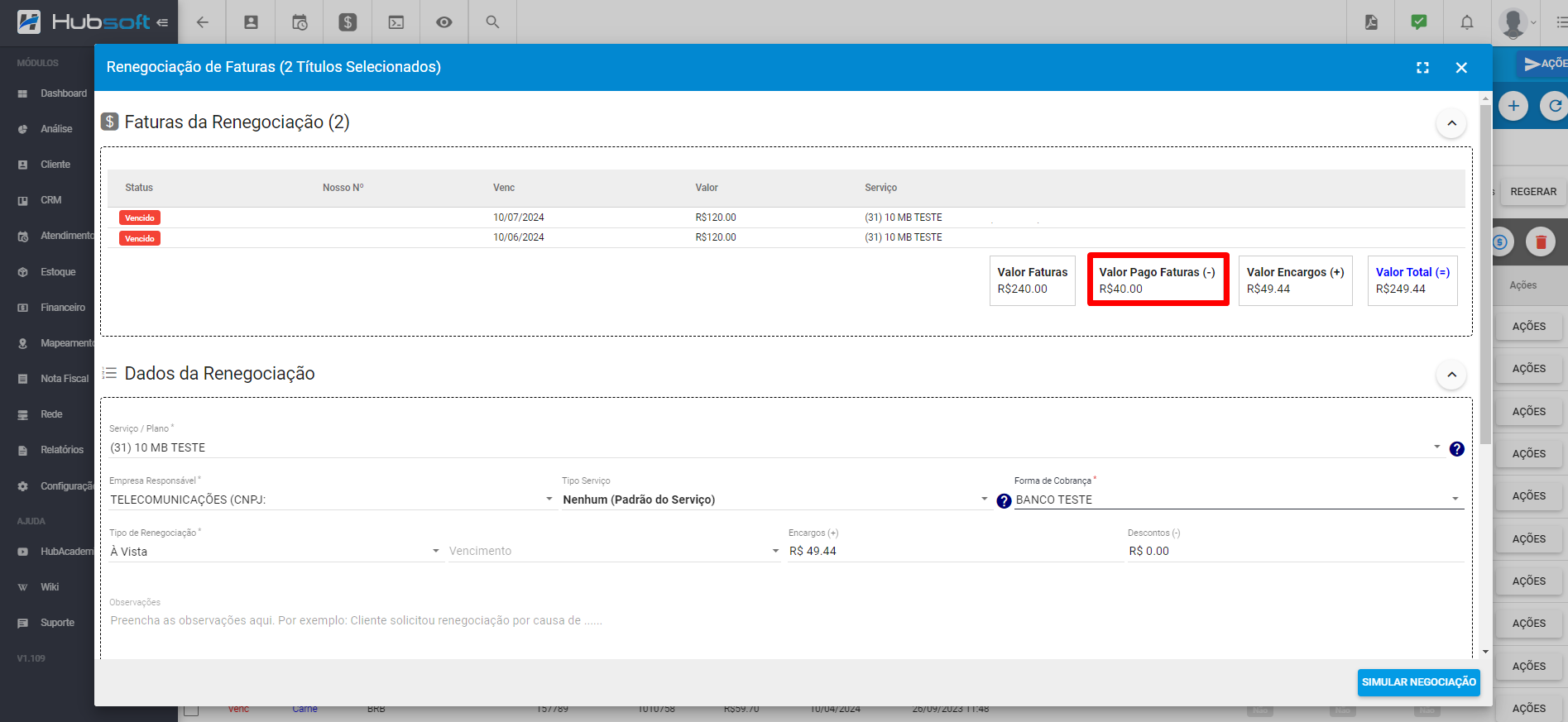Open the search magnifier in toolbar
The image size is (1568, 722).
[492, 22]
